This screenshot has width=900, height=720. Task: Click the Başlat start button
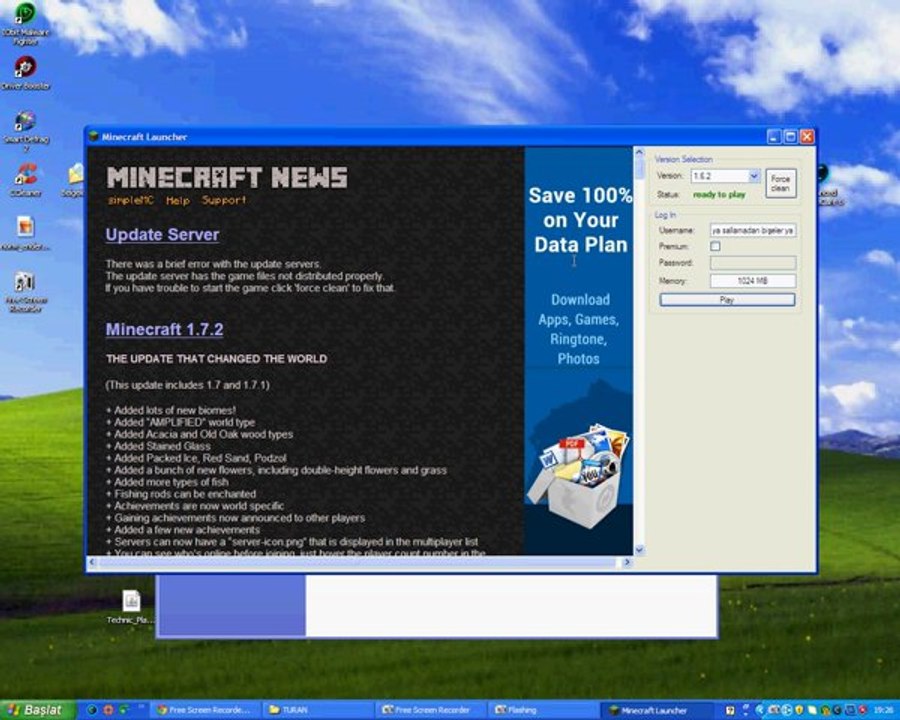click(38, 710)
